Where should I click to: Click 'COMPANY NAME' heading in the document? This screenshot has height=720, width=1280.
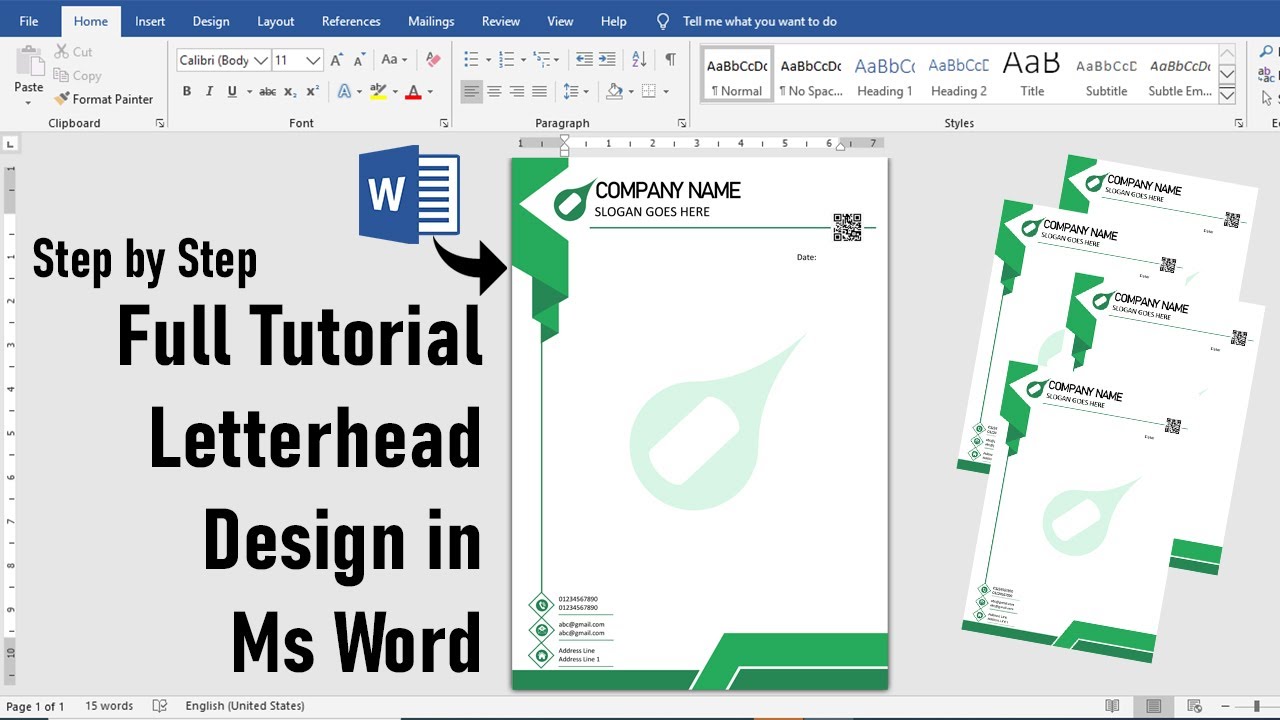coord(668,190)
